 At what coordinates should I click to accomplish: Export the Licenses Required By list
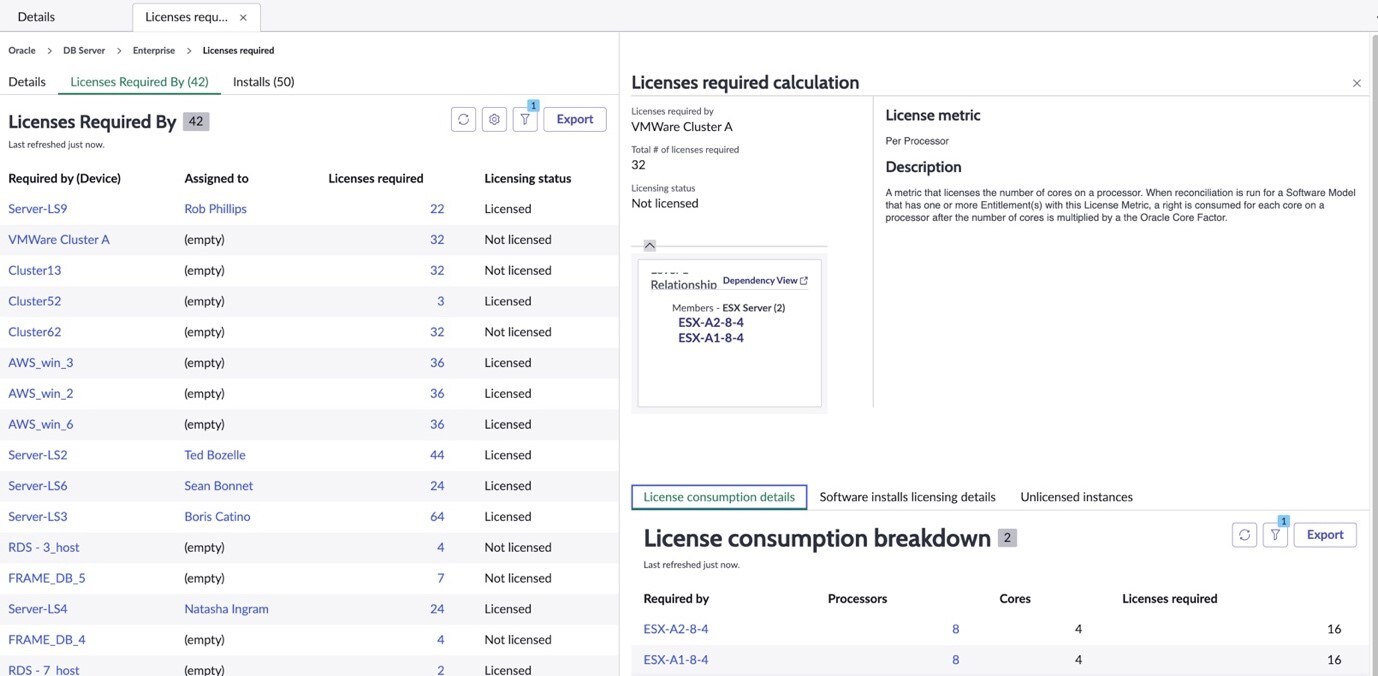[575, 119]
